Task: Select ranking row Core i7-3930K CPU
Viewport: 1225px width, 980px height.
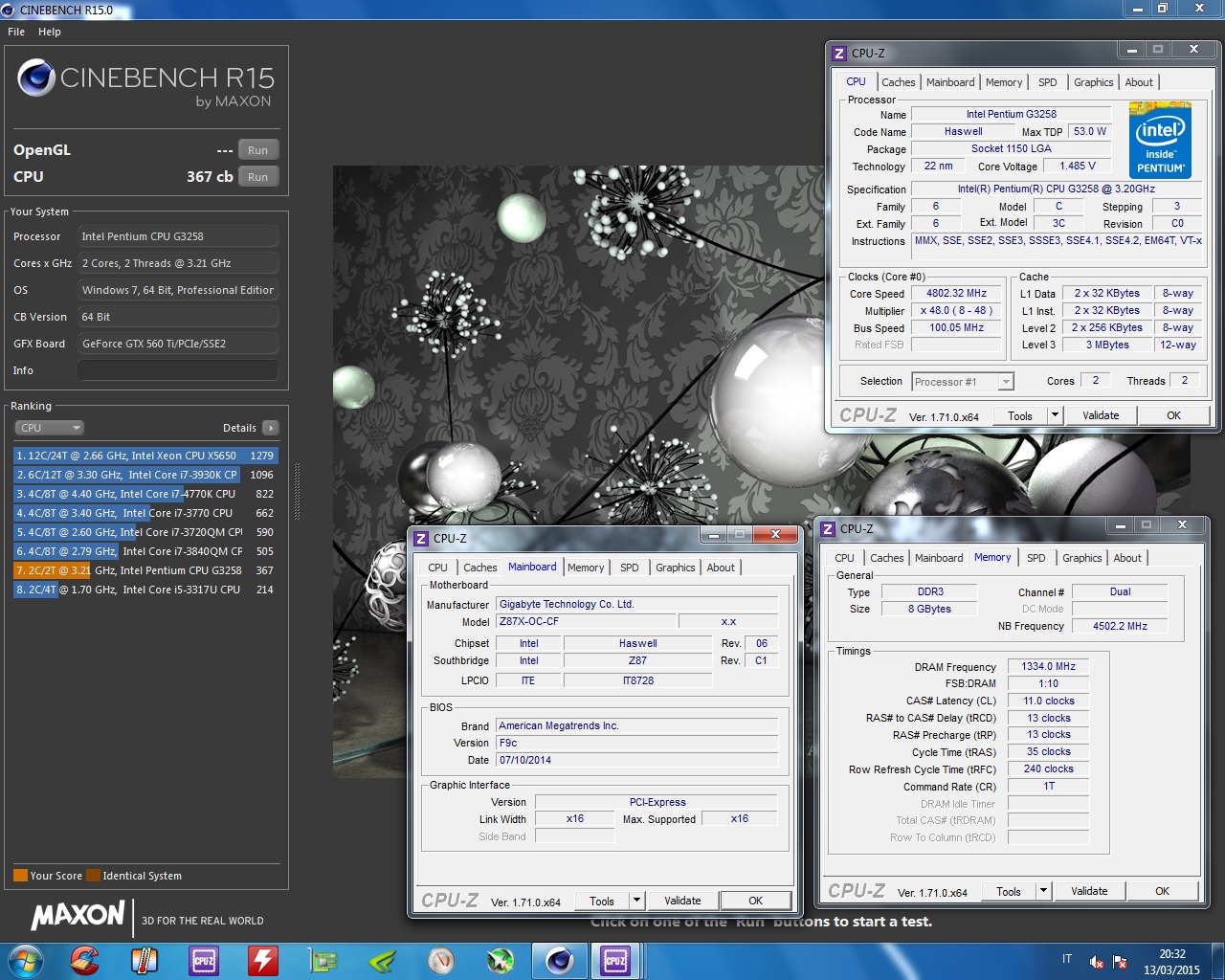Action: pos(145,475)
